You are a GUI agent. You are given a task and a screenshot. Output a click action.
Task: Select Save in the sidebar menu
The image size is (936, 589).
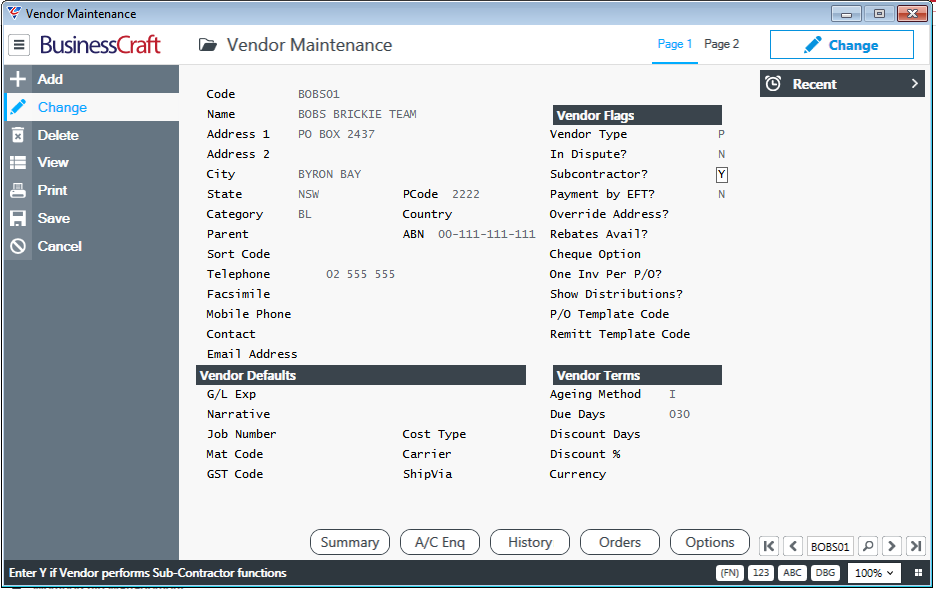[x=92, y=218]
